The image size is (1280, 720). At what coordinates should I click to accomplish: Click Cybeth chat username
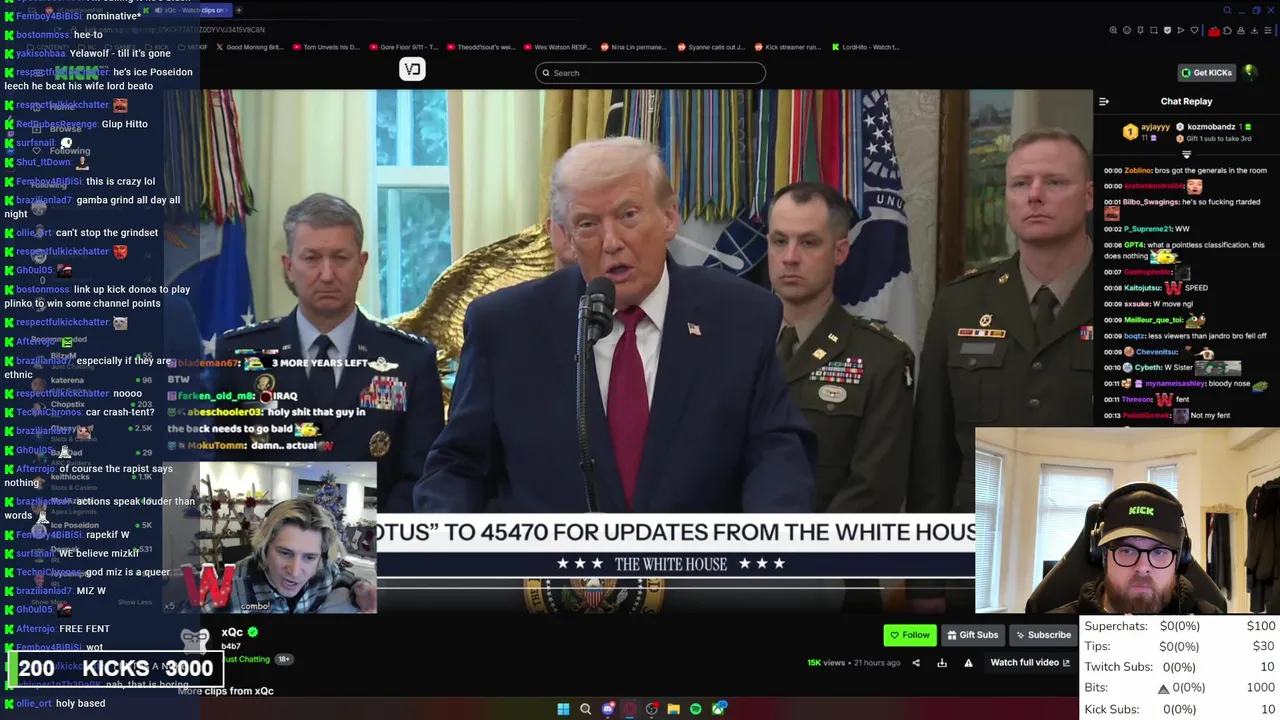pos(1147,367)
